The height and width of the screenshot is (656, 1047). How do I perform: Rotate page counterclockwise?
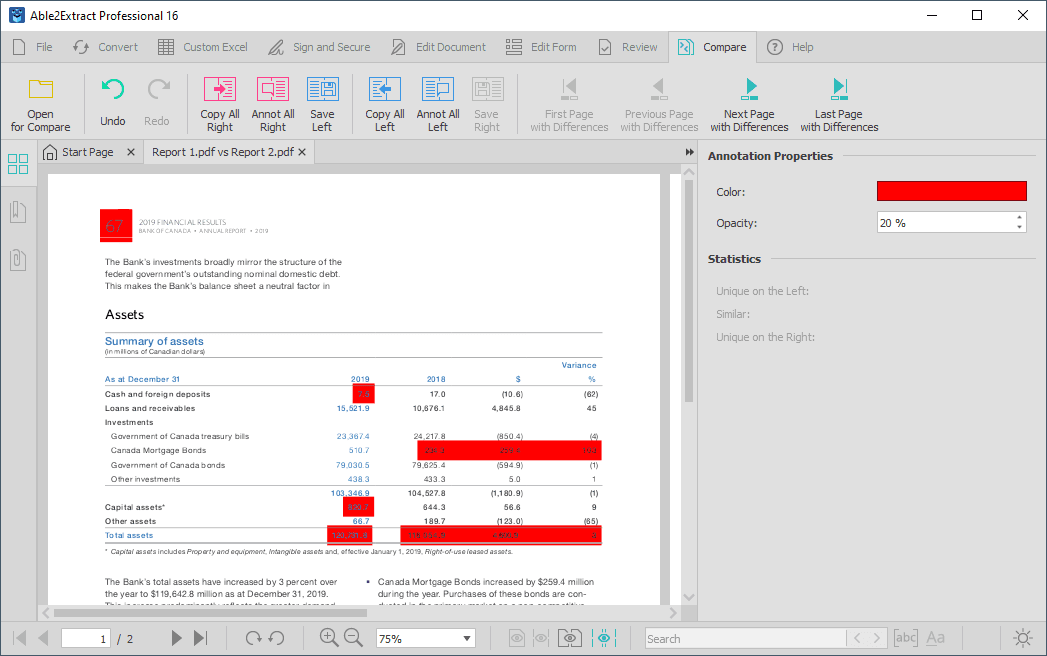tap(276, 638)
